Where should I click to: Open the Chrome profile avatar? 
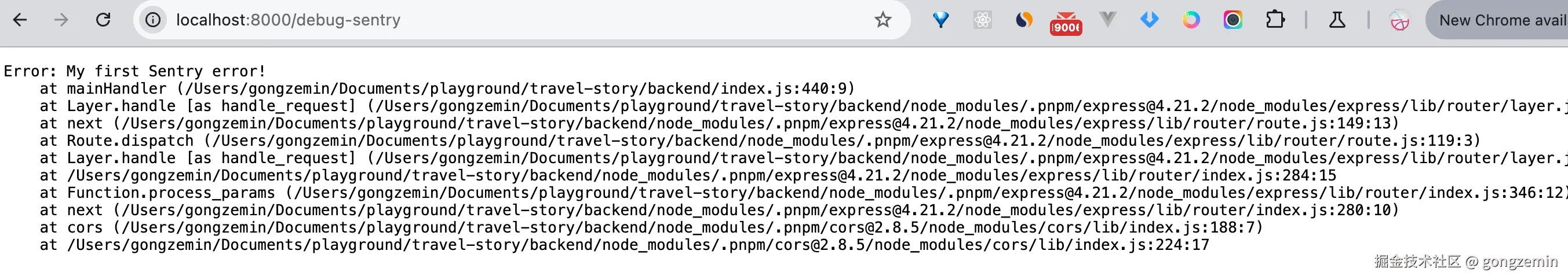click(x=1399, y=21)
